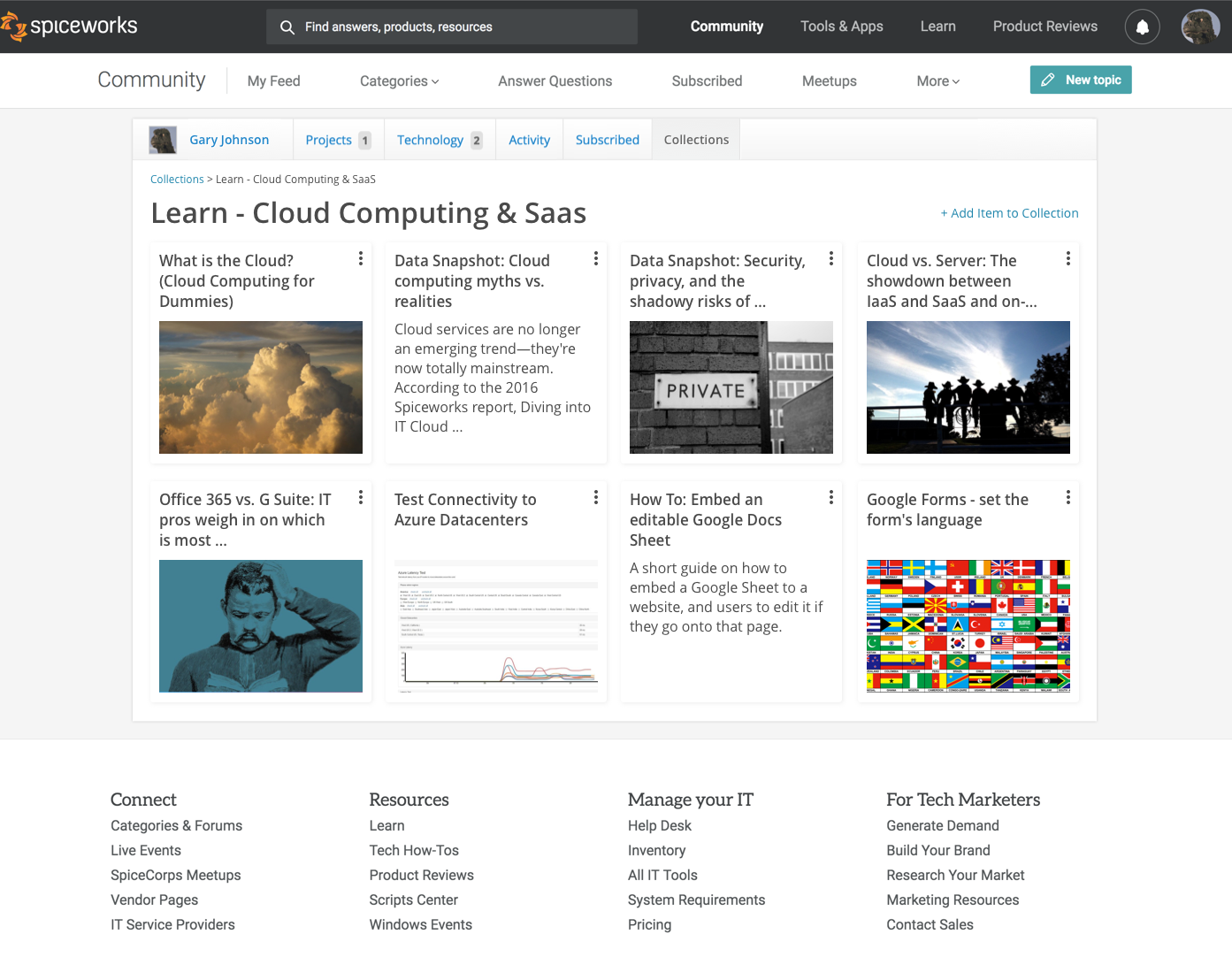This screenshot has height=965, width=1232.
Task: Open the Azure latency chart thumbnail
Action: pos(496,626)
